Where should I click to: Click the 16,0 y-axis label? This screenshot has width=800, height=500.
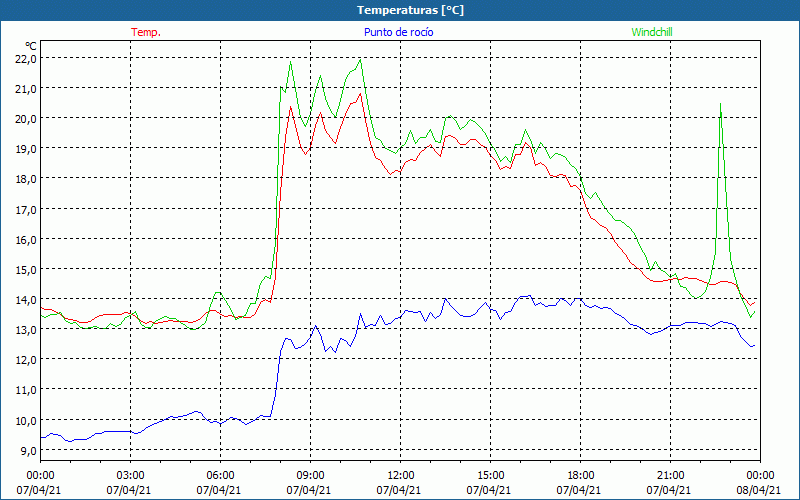(26, 239)
